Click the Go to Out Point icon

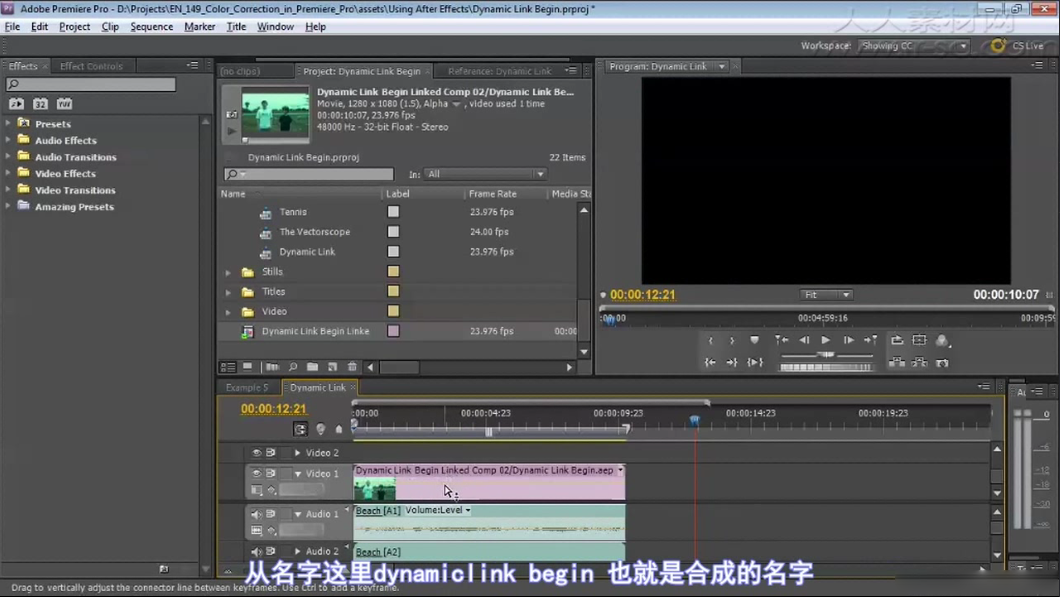click(x=732, y=362)
